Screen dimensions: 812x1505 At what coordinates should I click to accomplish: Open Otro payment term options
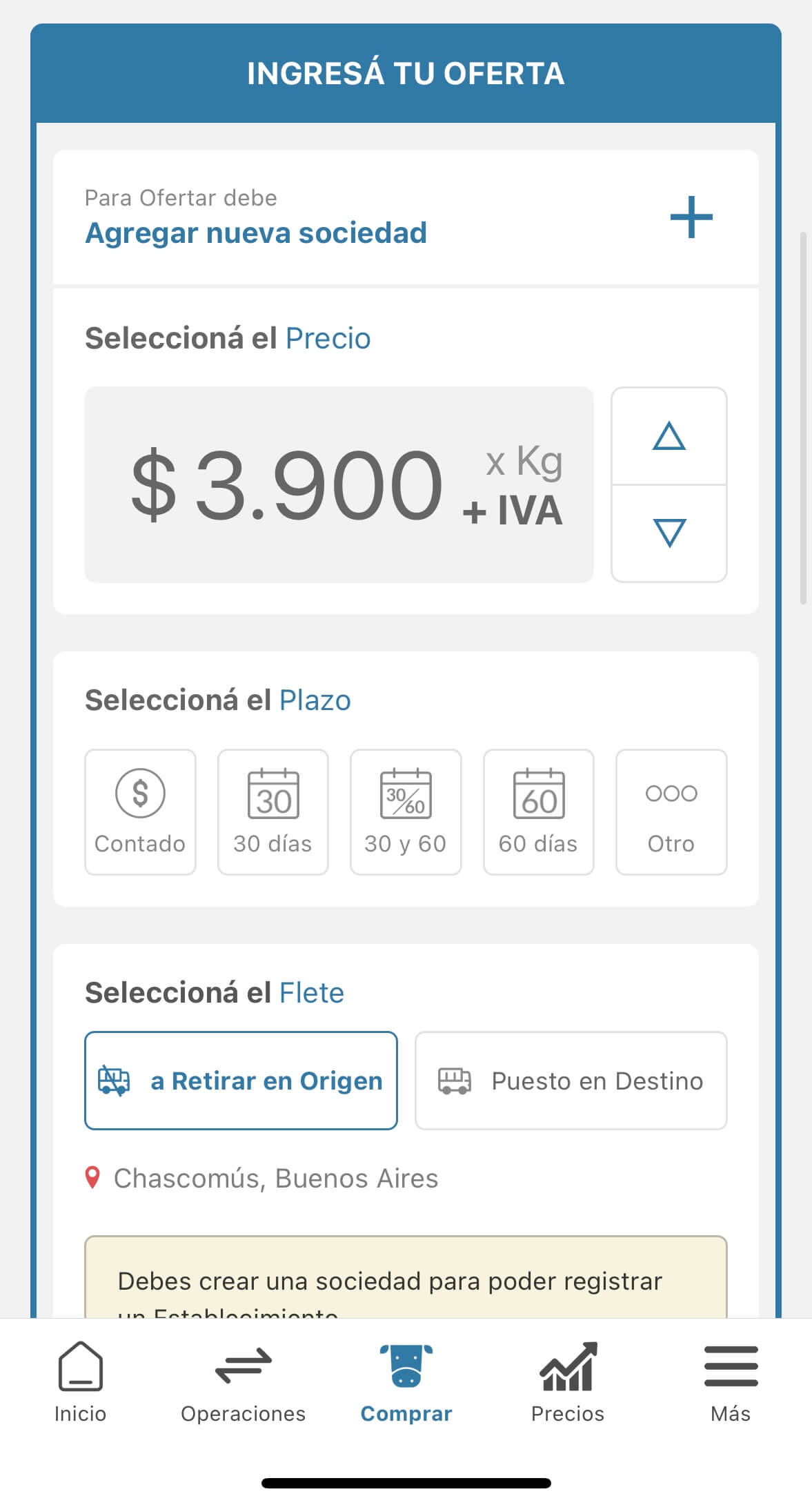[671, 811]
